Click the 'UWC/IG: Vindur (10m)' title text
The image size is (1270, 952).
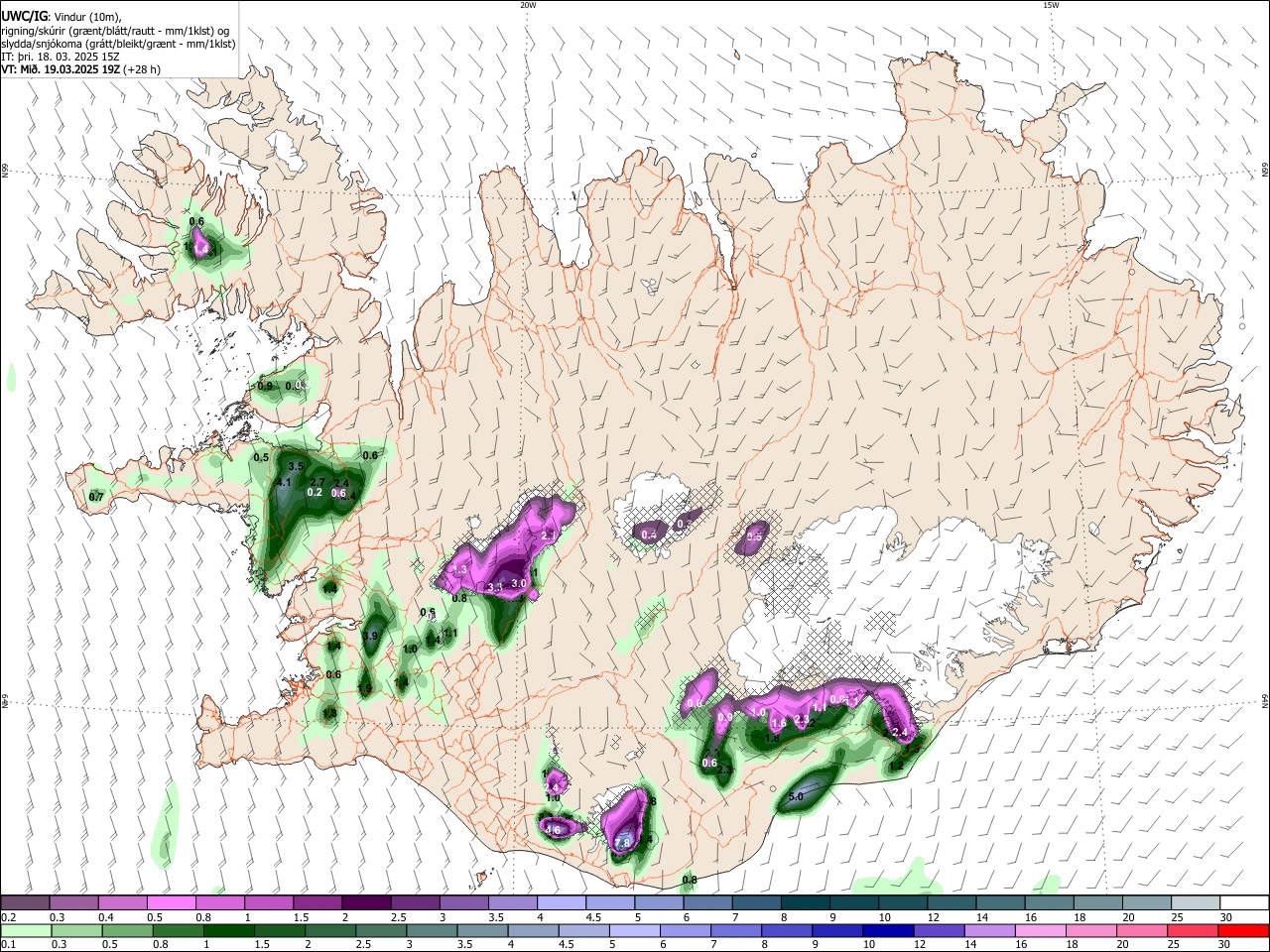(61, 16)
